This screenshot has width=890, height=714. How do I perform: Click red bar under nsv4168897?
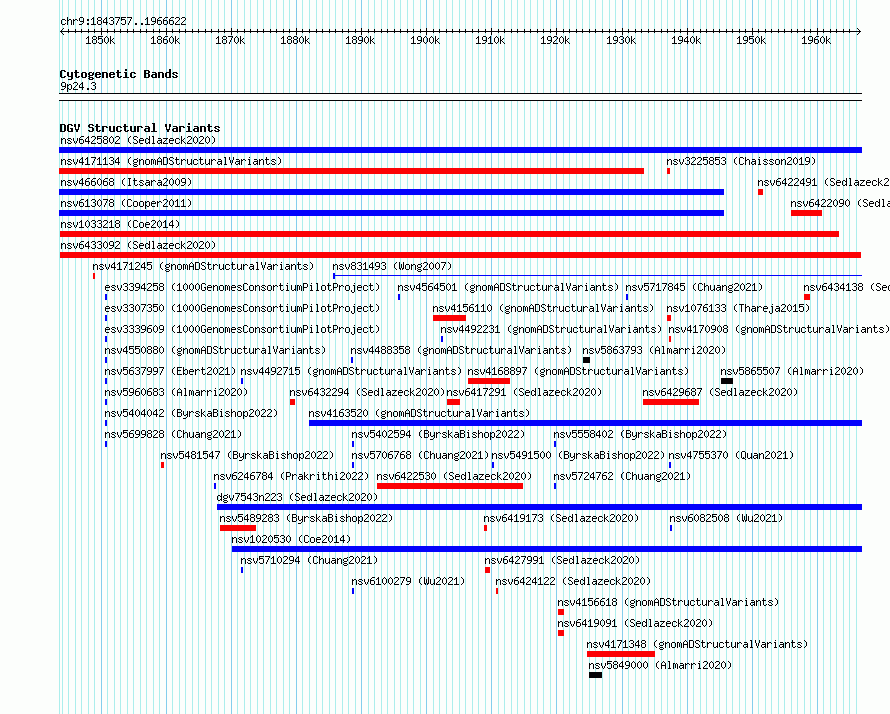point(489,381)
